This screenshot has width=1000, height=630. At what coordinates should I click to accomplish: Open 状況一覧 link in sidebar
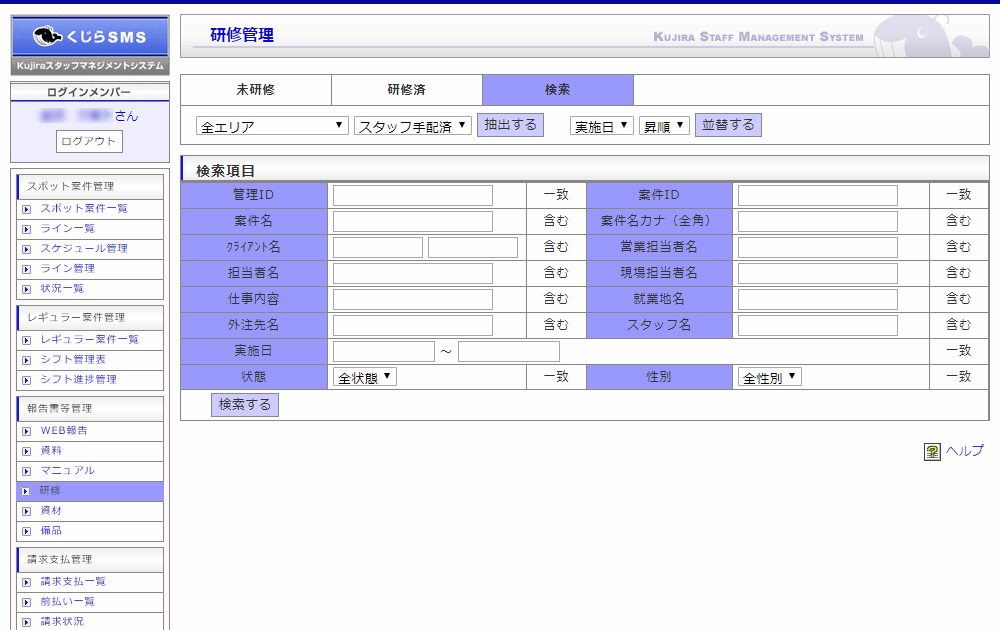click(62, 288)
